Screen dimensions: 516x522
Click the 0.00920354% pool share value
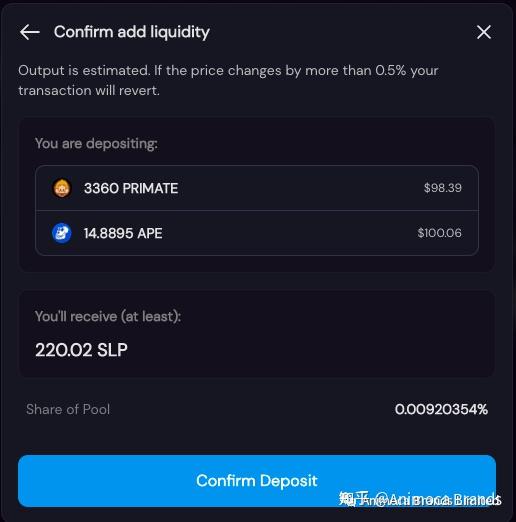(x=441, y=409)
